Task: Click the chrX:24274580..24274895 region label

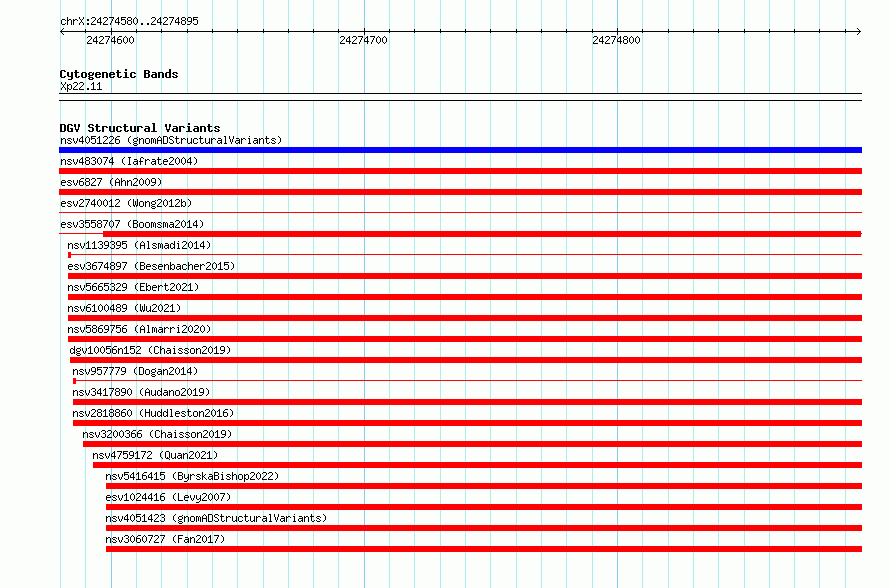Action: coord(129,21)
